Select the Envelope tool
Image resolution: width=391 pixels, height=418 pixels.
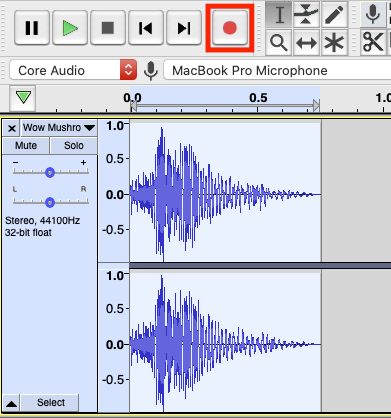tap(306, 14)
